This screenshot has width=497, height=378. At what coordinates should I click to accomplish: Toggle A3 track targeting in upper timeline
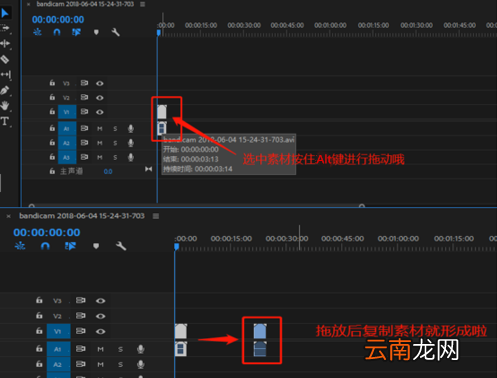pos(67,157)
